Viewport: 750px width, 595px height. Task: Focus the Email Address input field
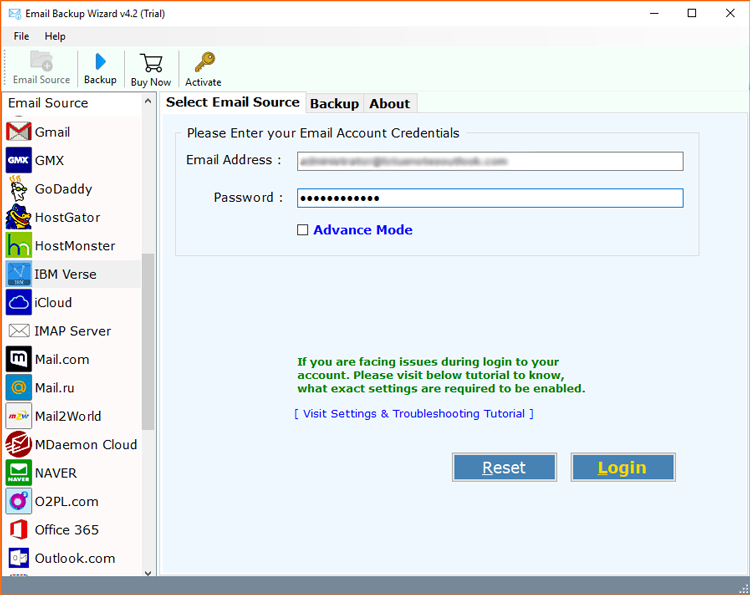coord(490,161)
